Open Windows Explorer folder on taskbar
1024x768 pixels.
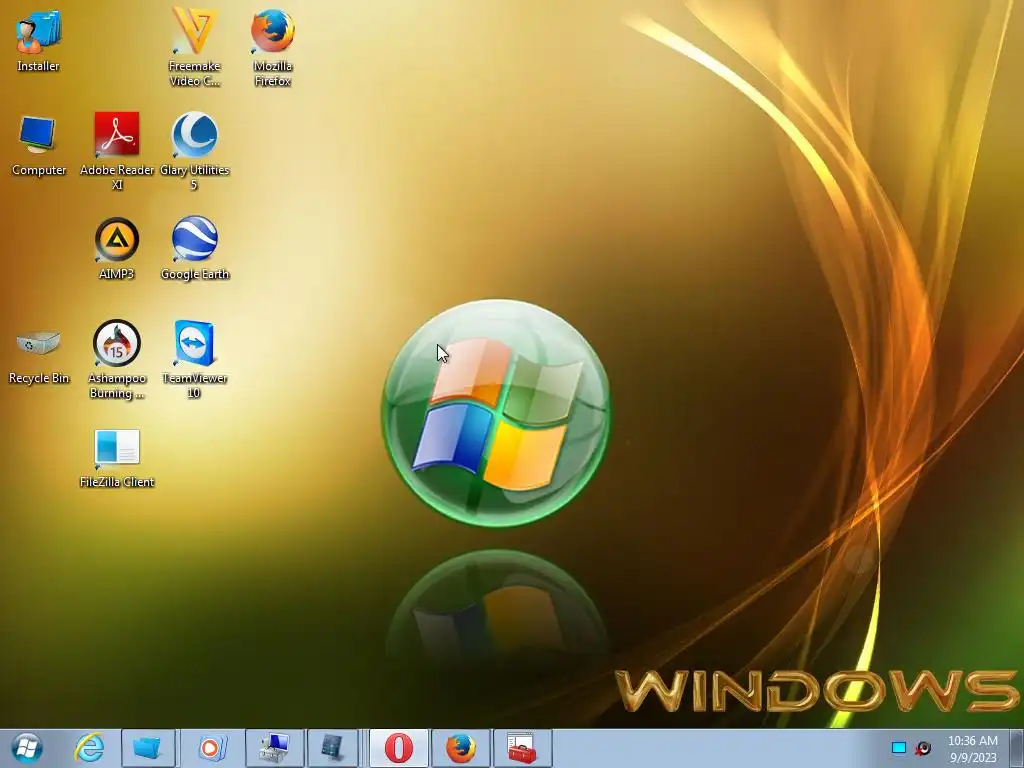(148, 748)
